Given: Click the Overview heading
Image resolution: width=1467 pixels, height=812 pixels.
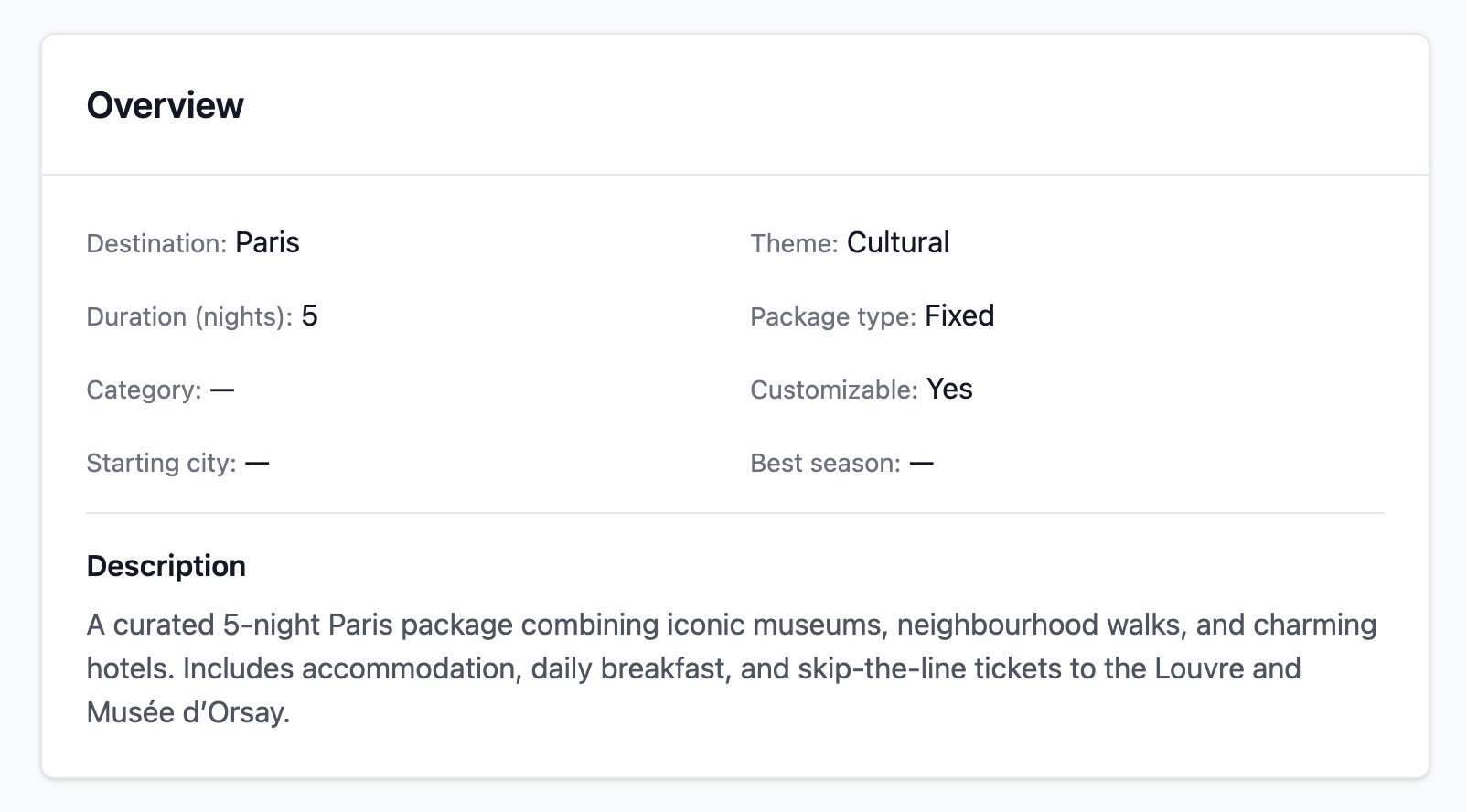Looking at the screenshot, I should click(x=165, y=105).
